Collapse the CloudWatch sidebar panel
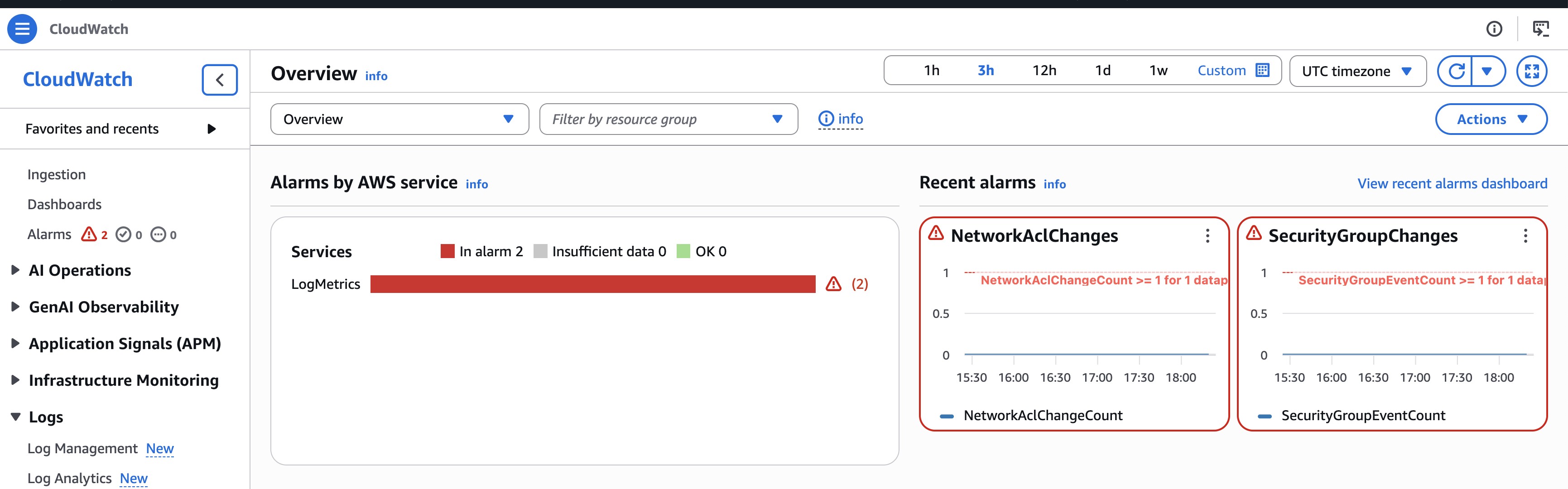Viewport: 1568px width, 489px height. 220,80
